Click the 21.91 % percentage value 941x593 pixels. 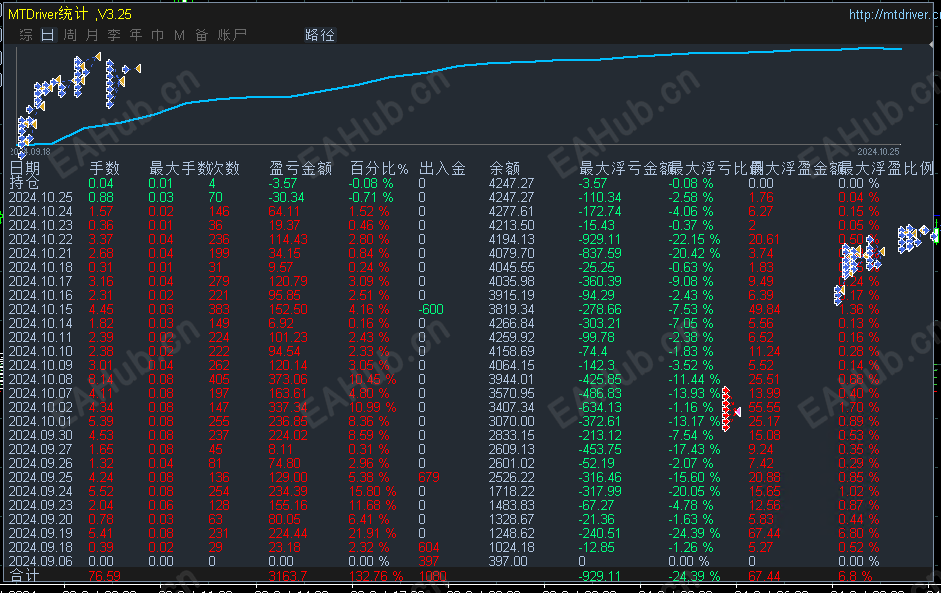[373, 533]
